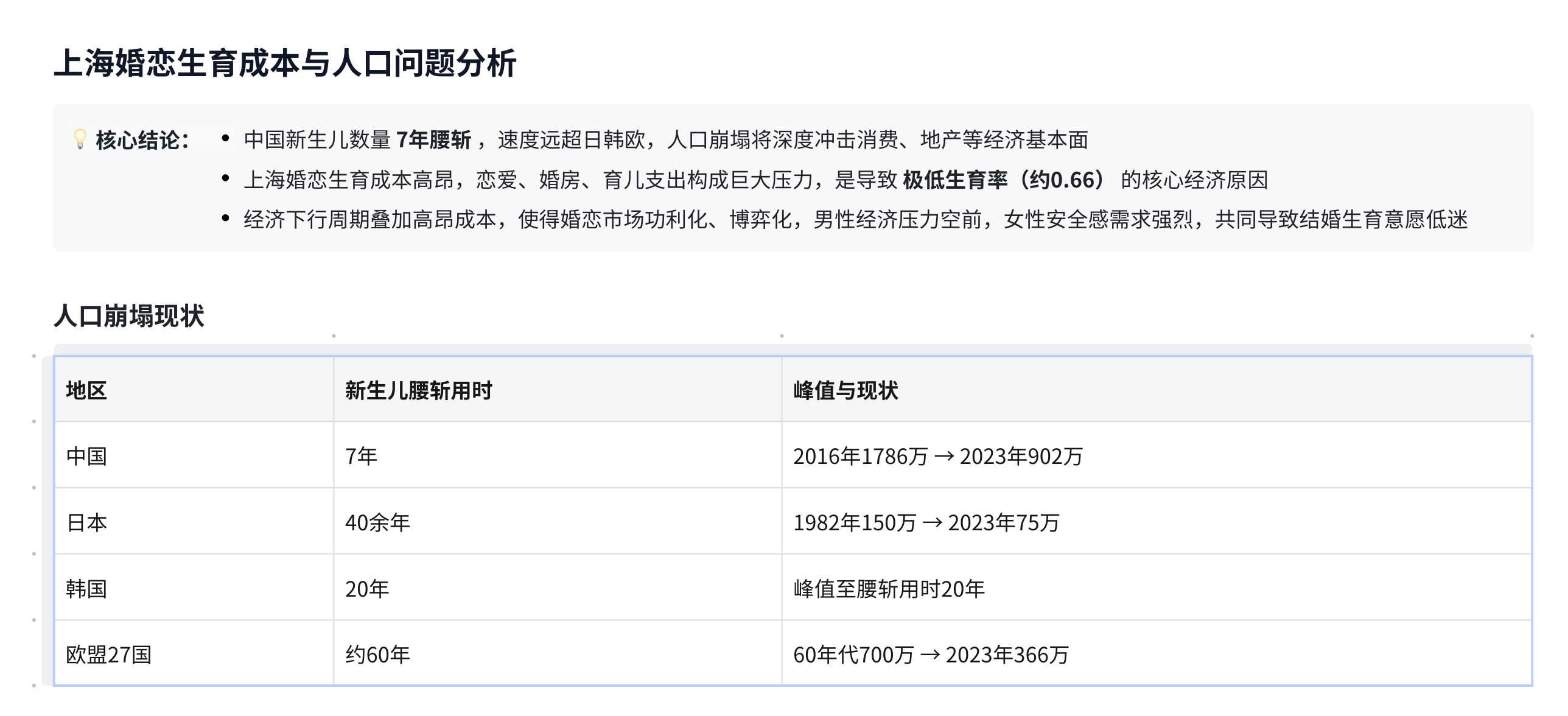Click the 地区 header cell
1568x716 pixels.
pyautogui.click(x=194, y=390)
